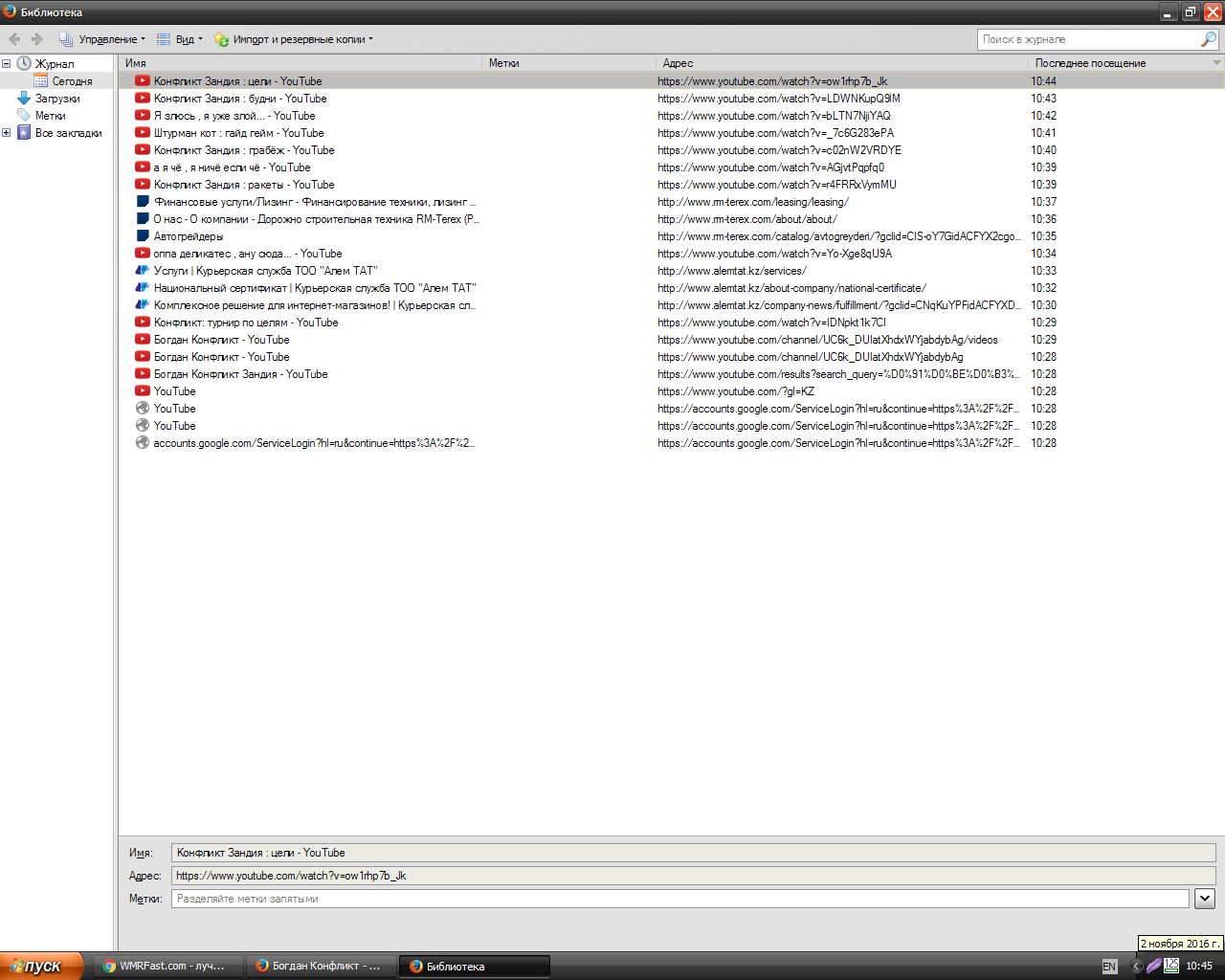Select row Конфликт: турнир по целям
Screen dimensions: 1225x980
pos(672,323)
